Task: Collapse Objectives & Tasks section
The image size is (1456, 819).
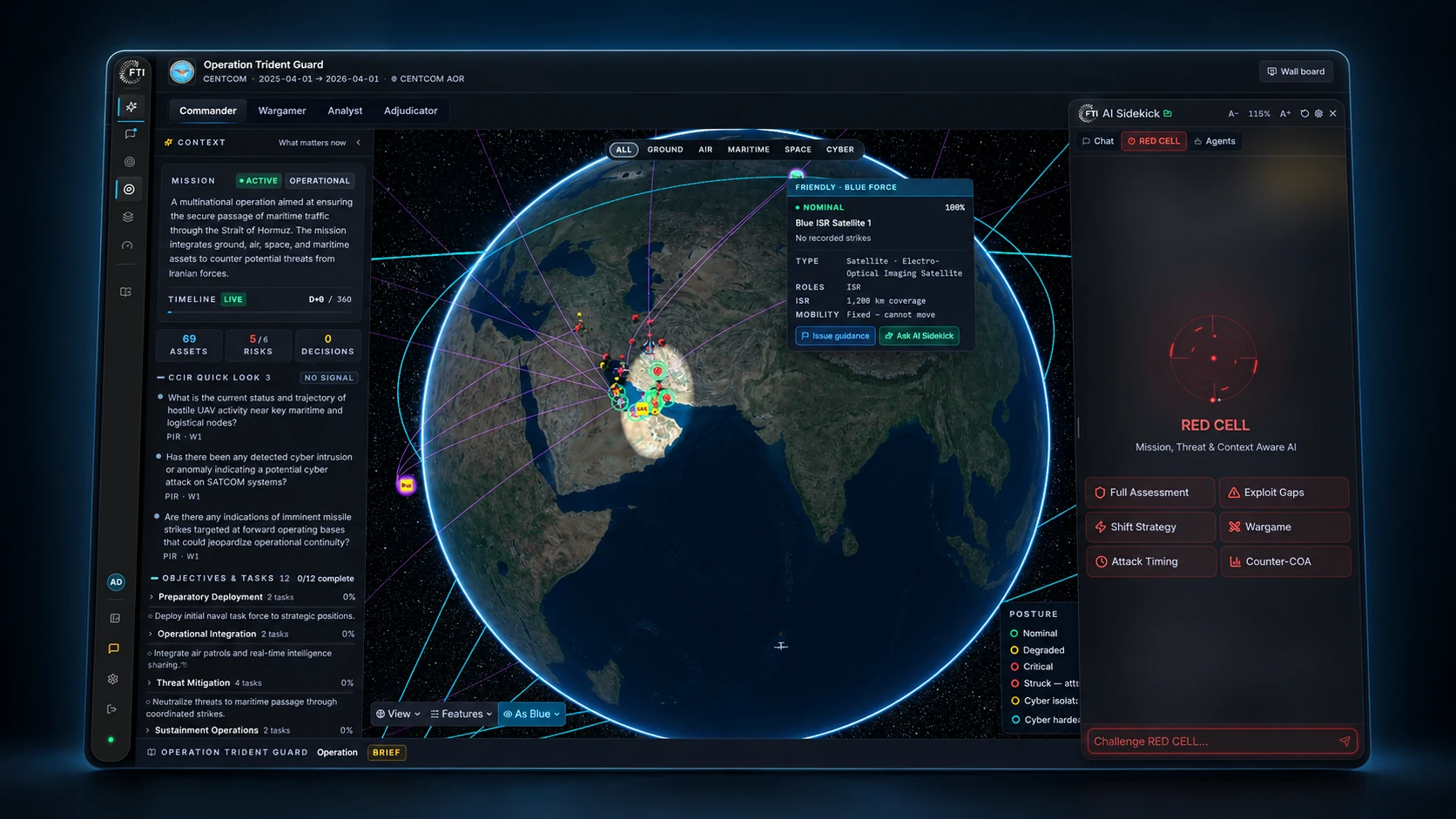Action: click(154, 578)
